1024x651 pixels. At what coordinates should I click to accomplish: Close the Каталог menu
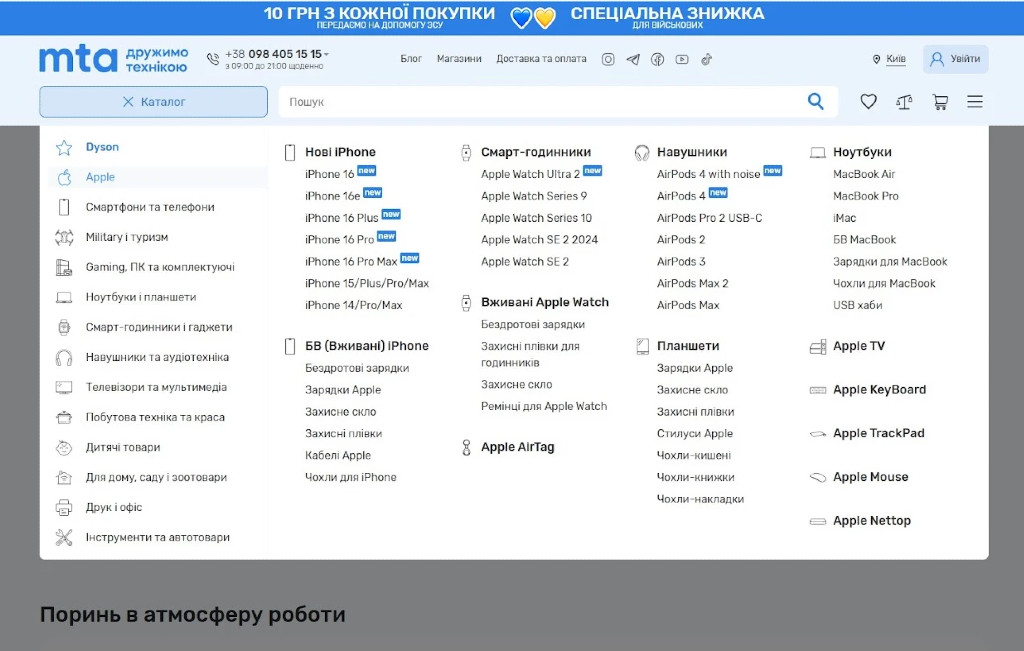click(x=153, y=102)
